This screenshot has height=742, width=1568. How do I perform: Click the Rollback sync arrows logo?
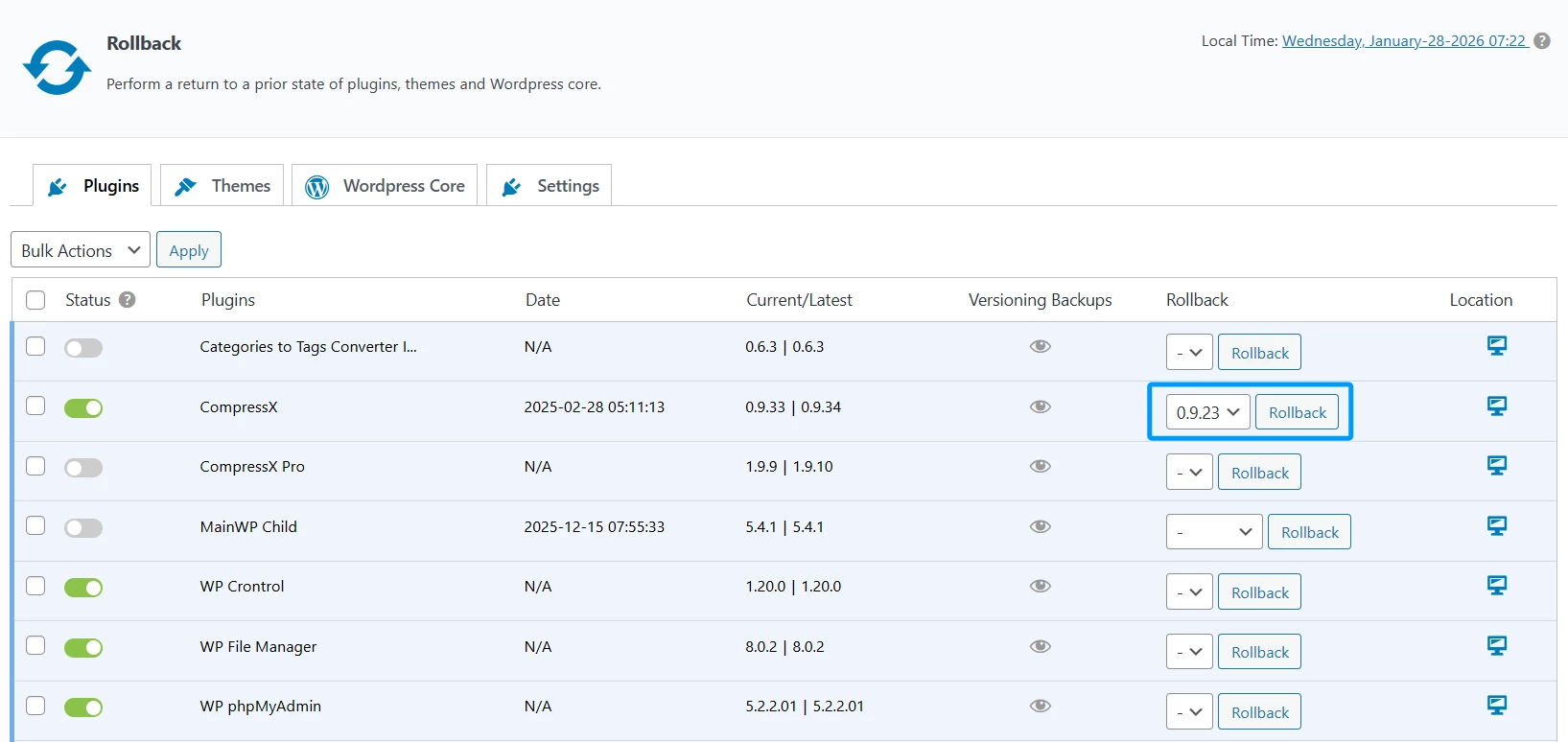(57, 67)
